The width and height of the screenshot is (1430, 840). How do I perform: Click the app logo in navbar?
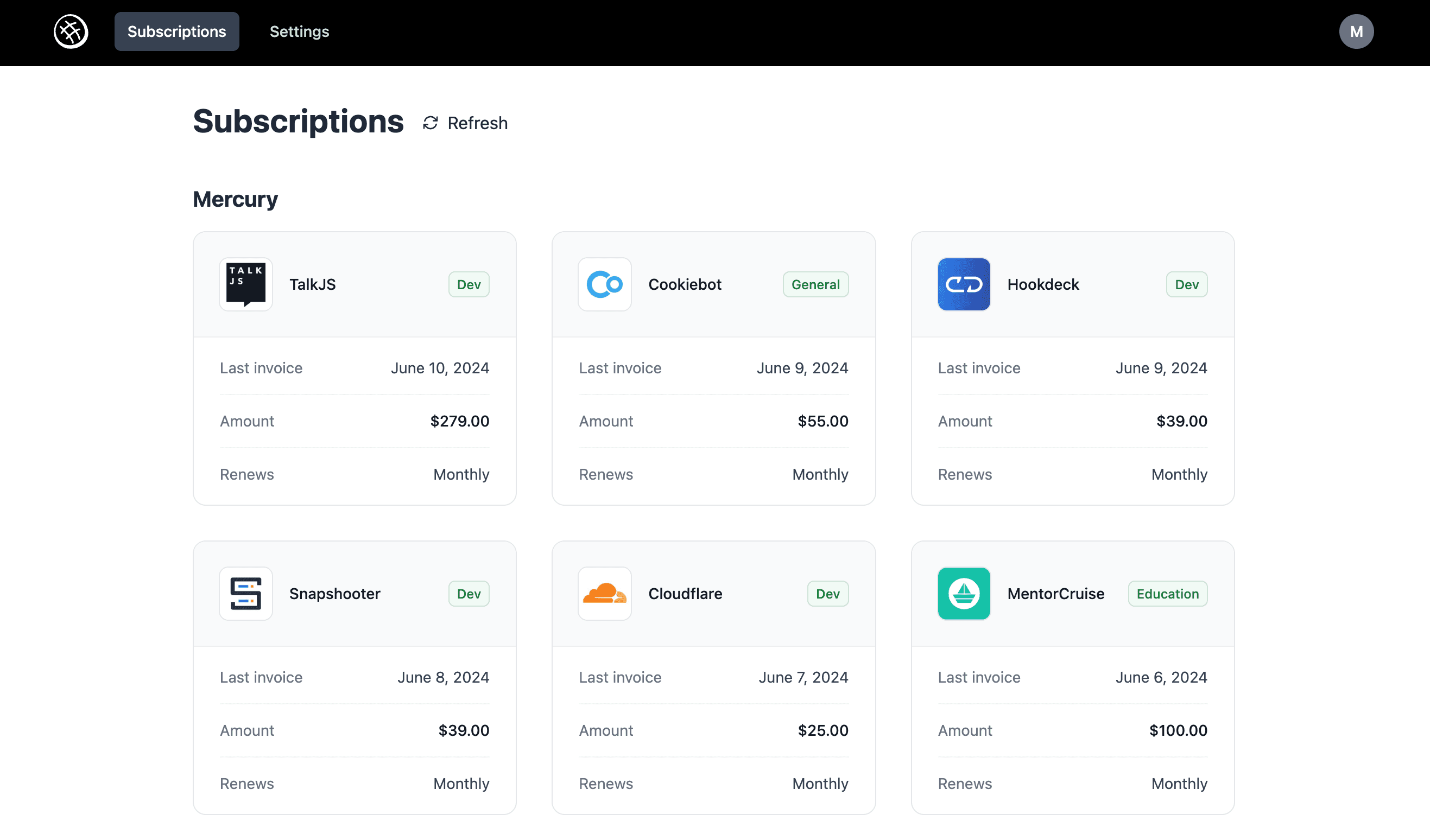(71, 31)
